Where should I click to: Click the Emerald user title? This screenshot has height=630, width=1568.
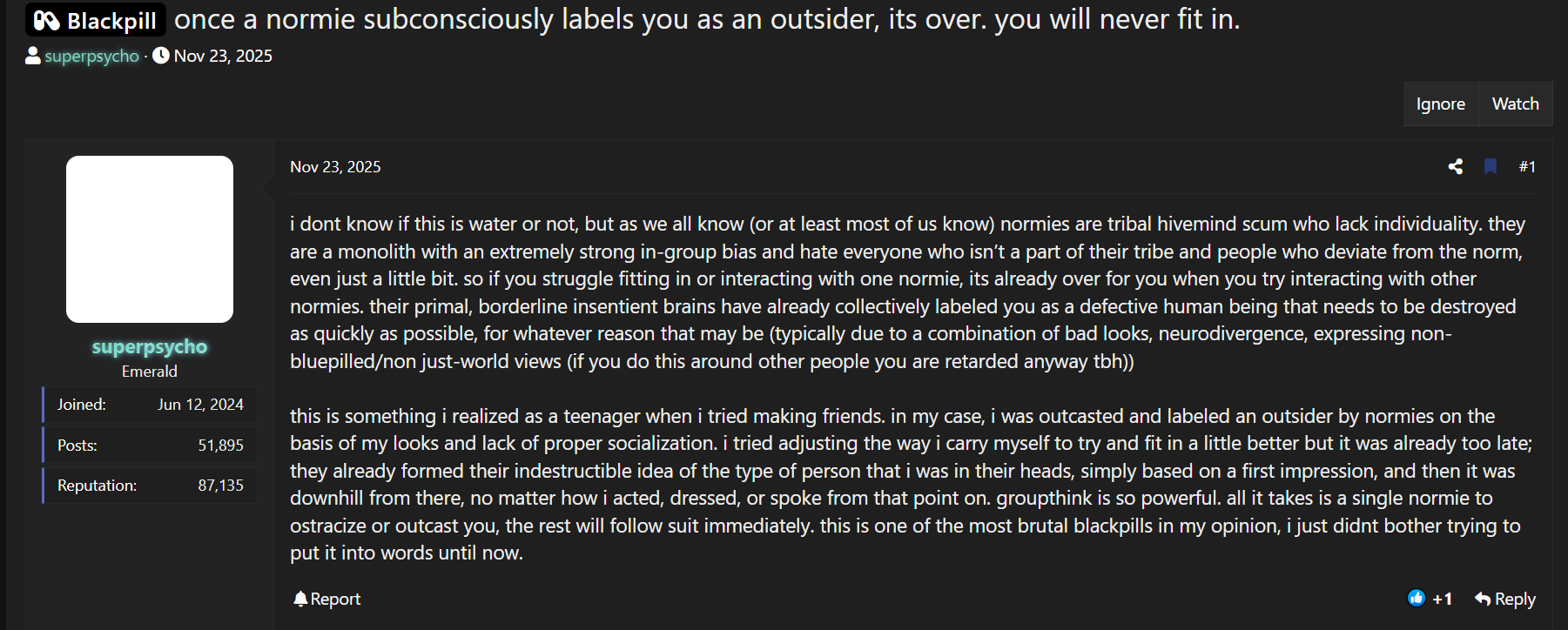[x=150, y=371]
